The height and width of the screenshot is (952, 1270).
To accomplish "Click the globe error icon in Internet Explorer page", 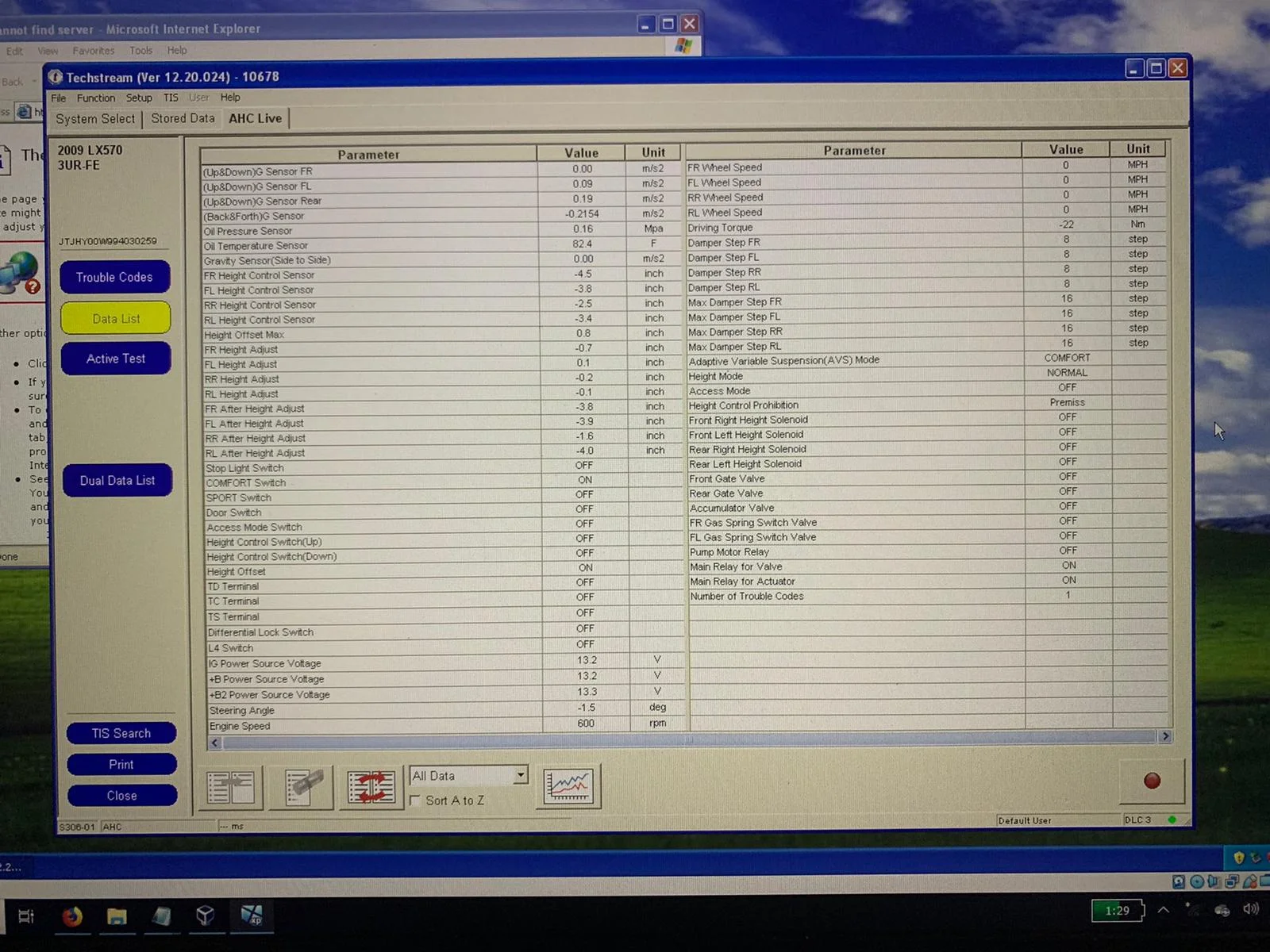I will [x=21, y=273].
